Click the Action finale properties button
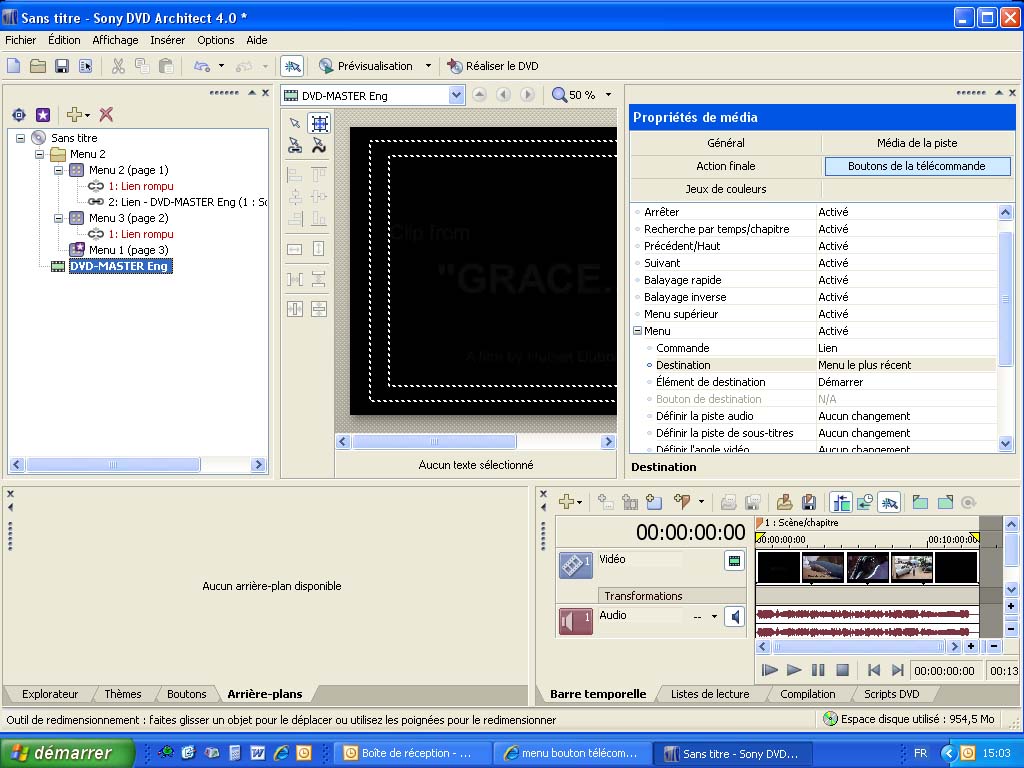The height and width of the screenshot is (768, 1024). 726,166
